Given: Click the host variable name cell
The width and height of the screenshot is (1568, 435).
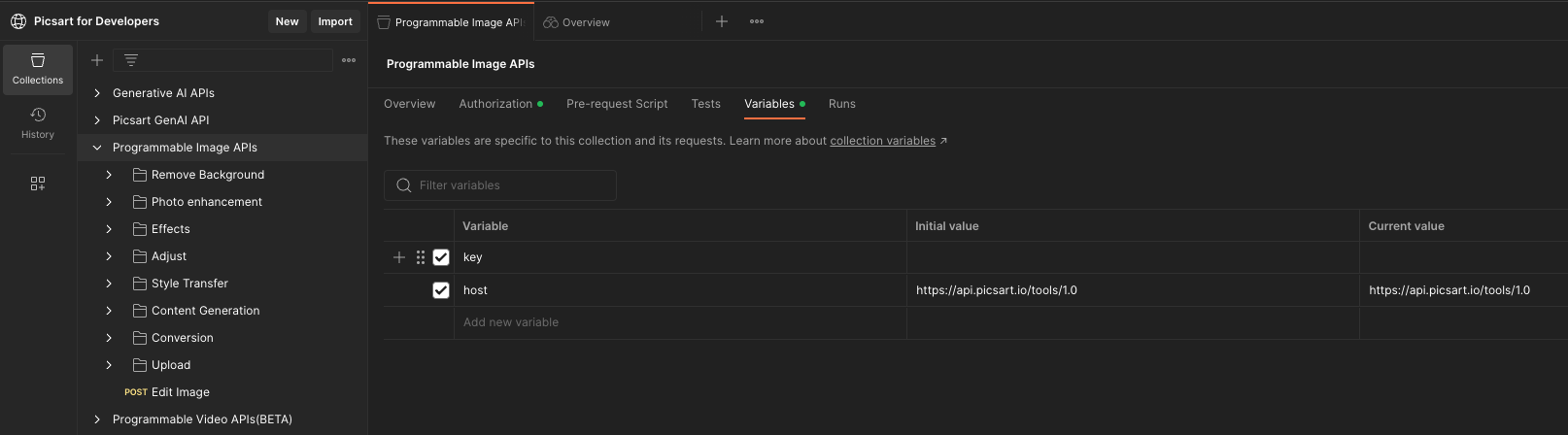Looking at the screenshot, I should 680,290.
